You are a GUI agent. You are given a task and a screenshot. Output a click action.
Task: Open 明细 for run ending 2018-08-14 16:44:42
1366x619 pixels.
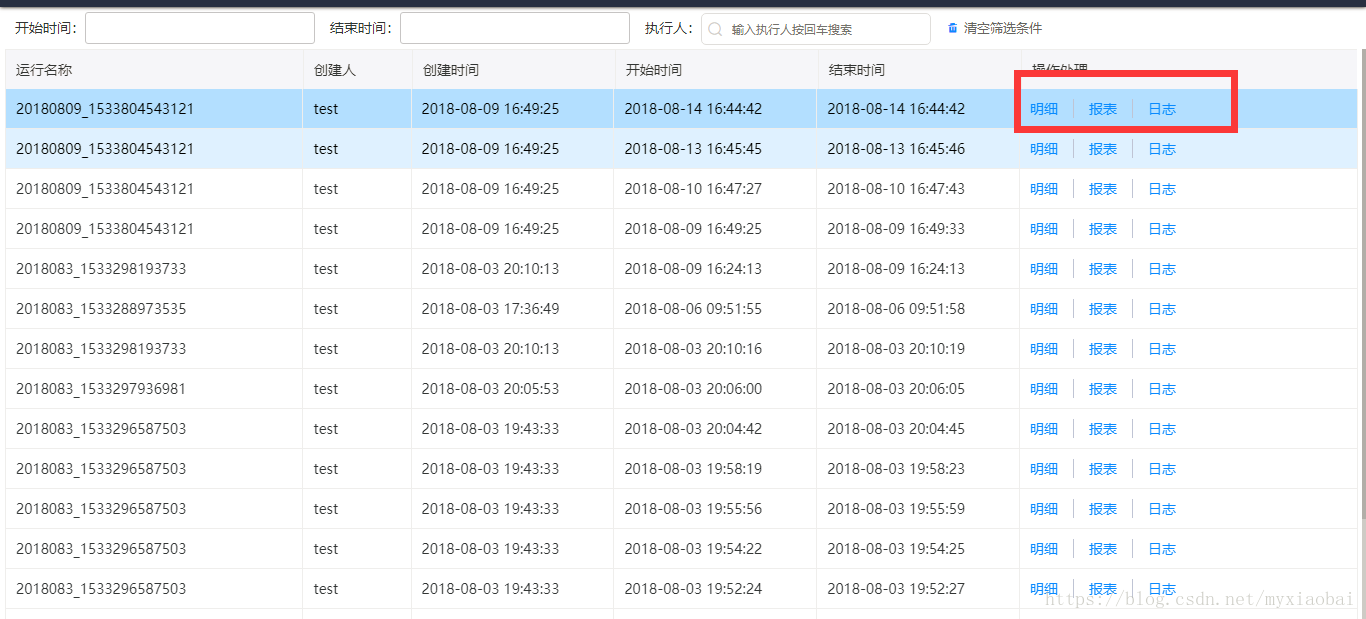1044,109
